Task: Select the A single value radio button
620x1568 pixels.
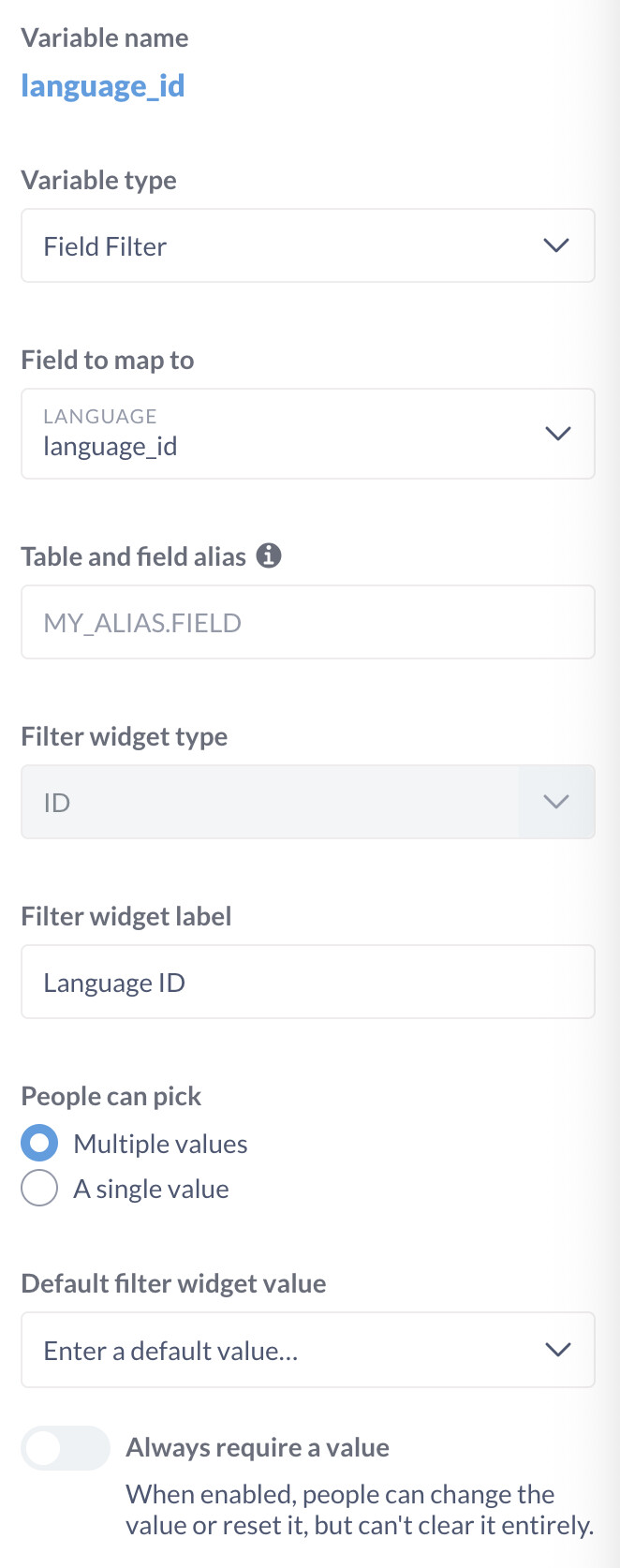Action: [39, 1189]
